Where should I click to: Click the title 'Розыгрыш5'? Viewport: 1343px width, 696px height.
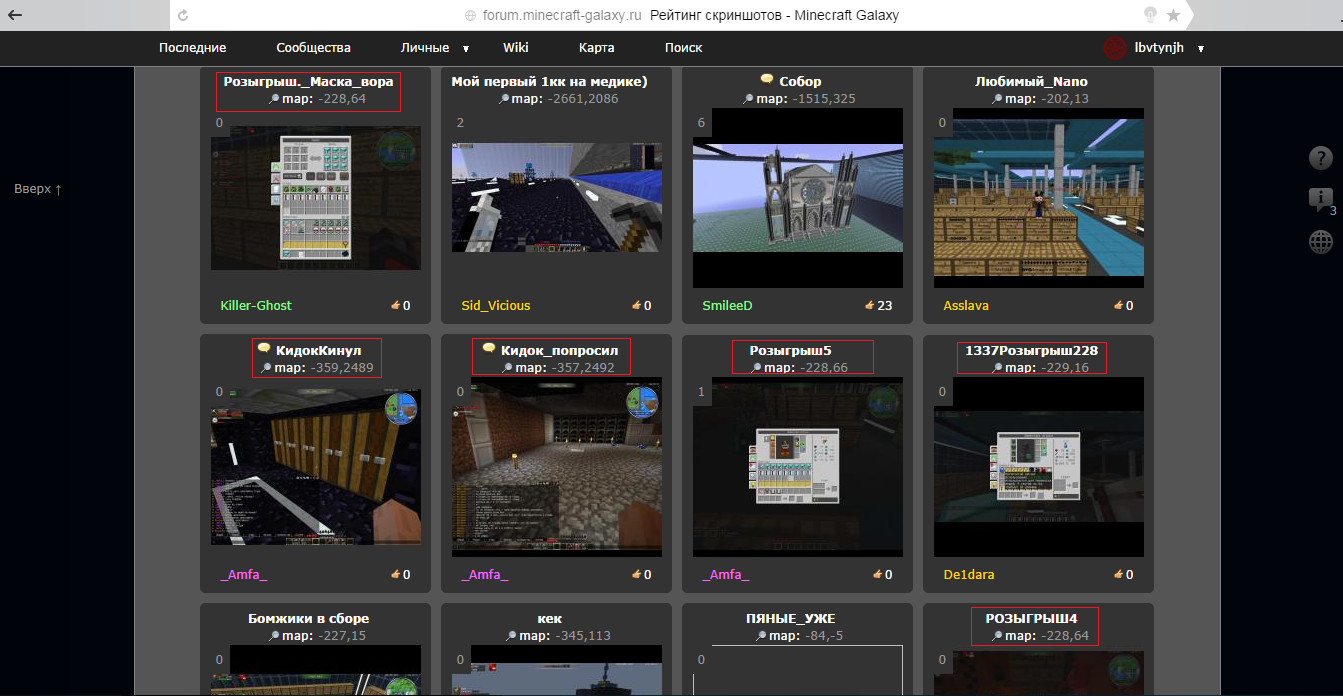[791, 350]
